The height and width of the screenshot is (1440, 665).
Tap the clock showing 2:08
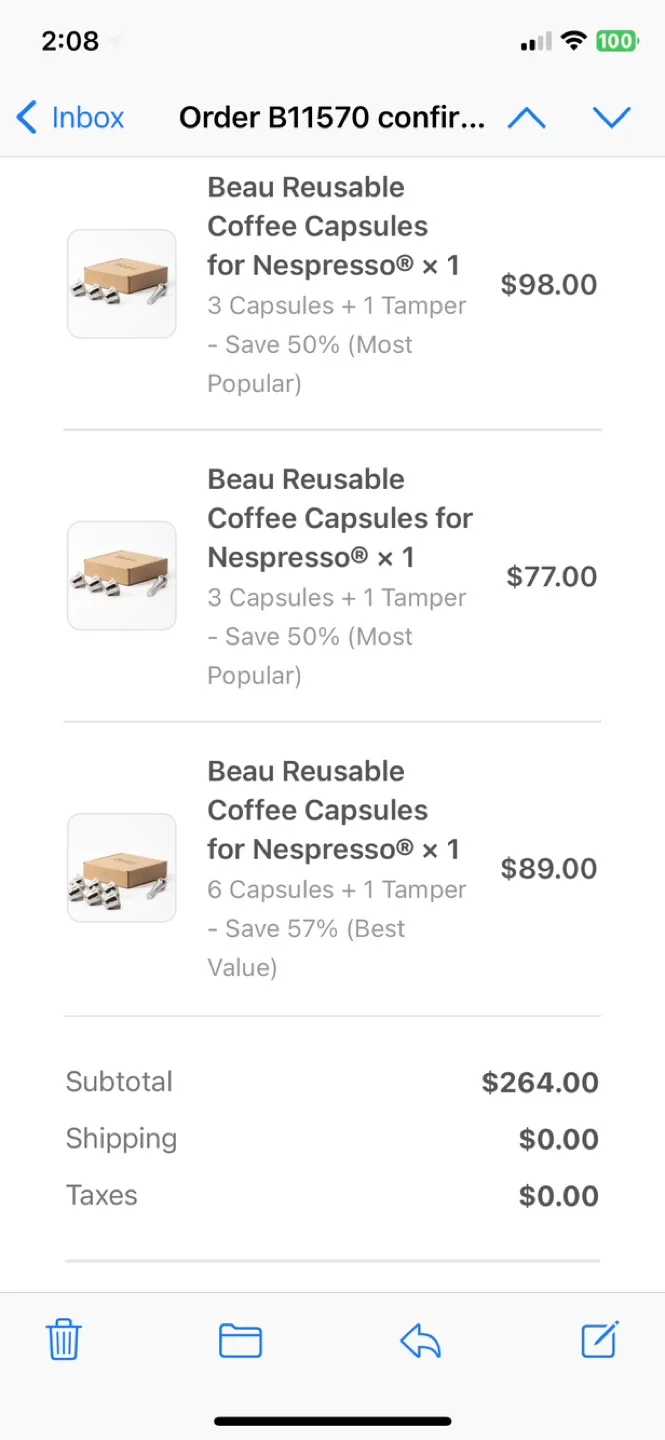(68, 41)
